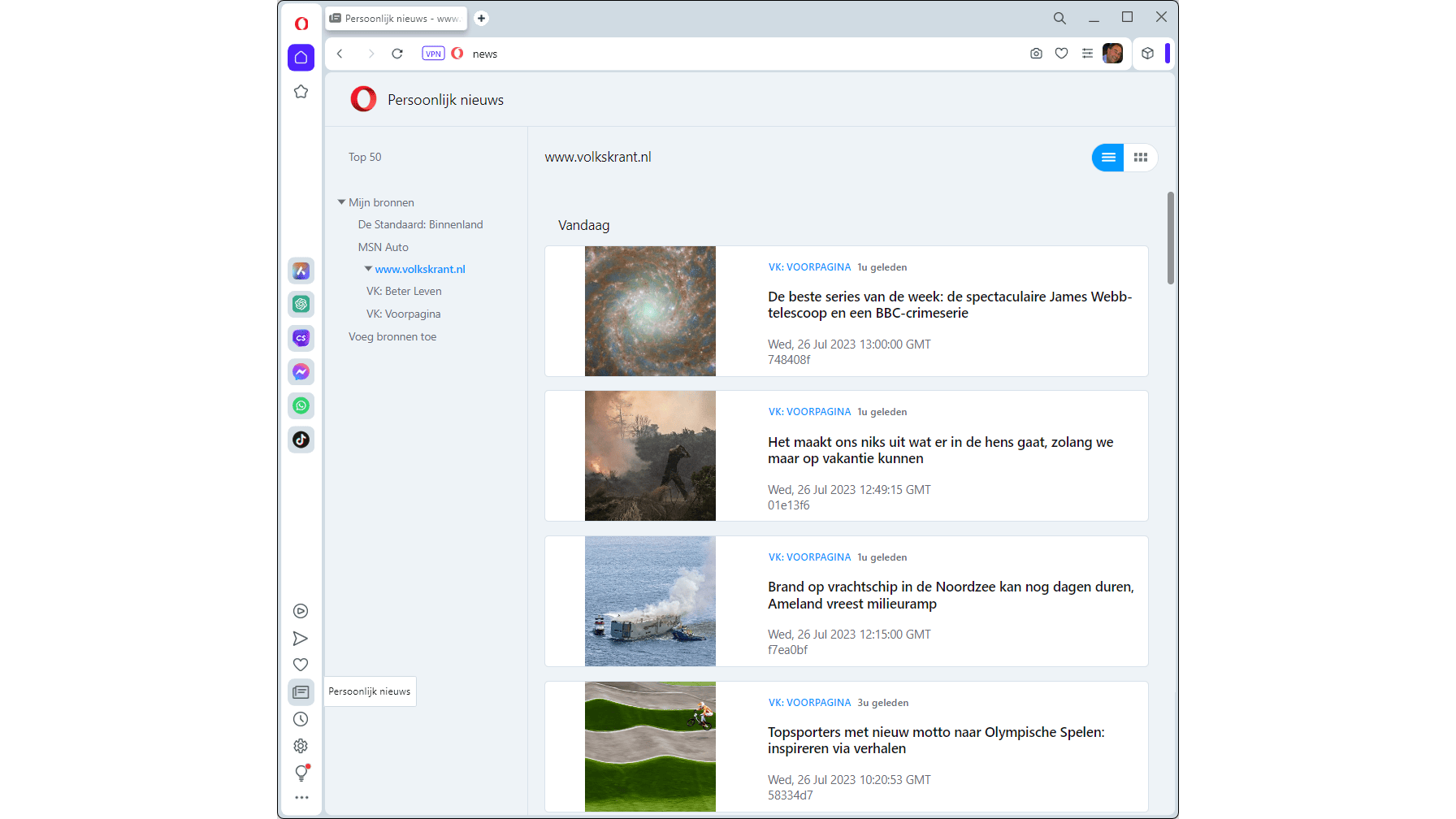Take a snapshot with camera icon
1456x819 pixels.
[x=1036, y=54]
